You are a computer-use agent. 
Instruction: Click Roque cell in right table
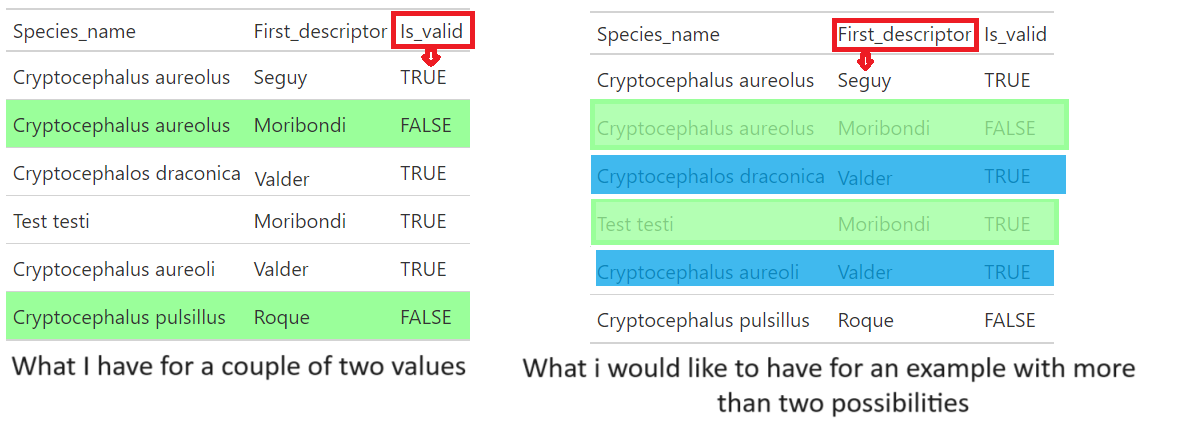pos(866,320)
